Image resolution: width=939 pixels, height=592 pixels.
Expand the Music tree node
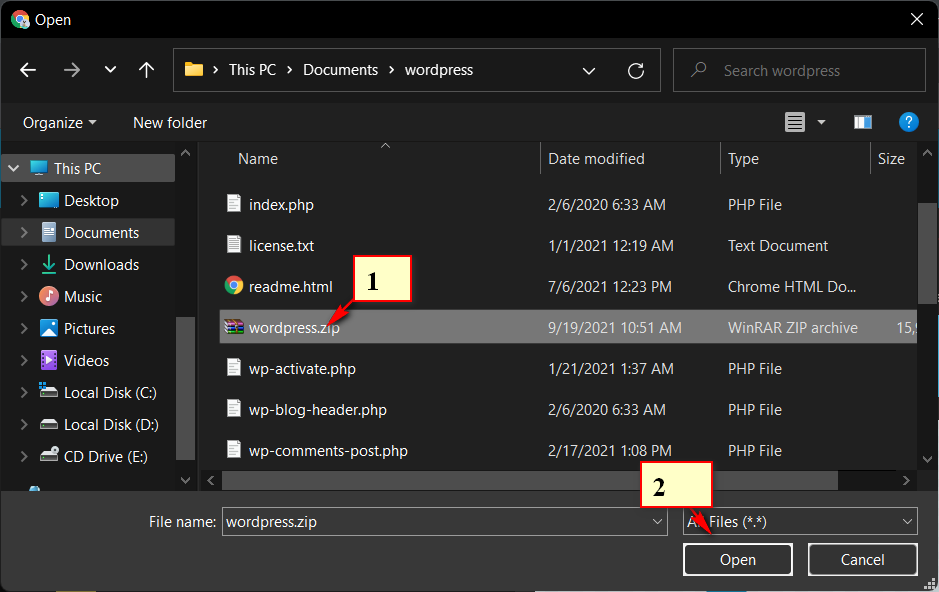tap(24, 296)
